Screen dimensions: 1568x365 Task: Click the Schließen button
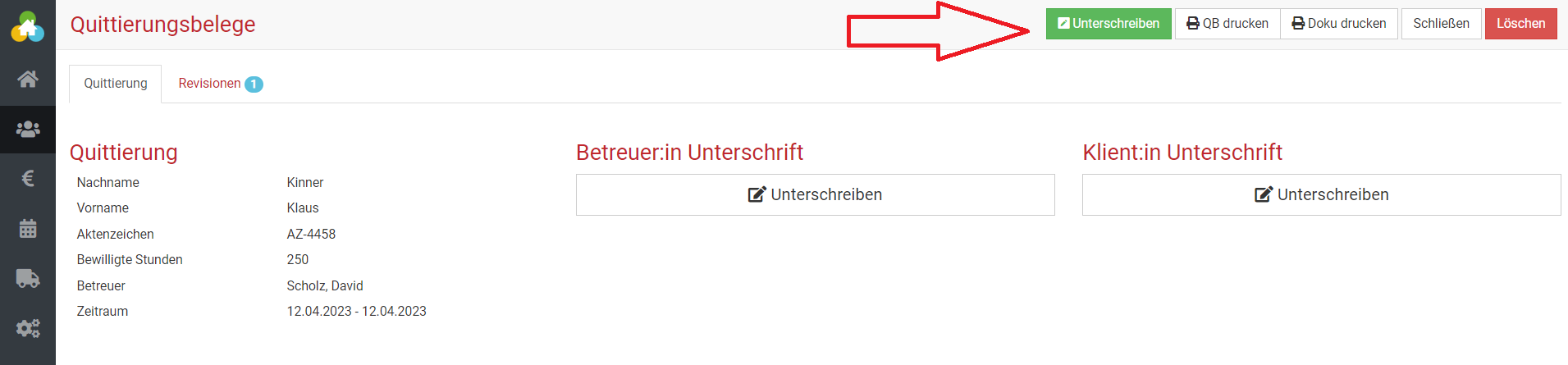tap(1441, 24)
